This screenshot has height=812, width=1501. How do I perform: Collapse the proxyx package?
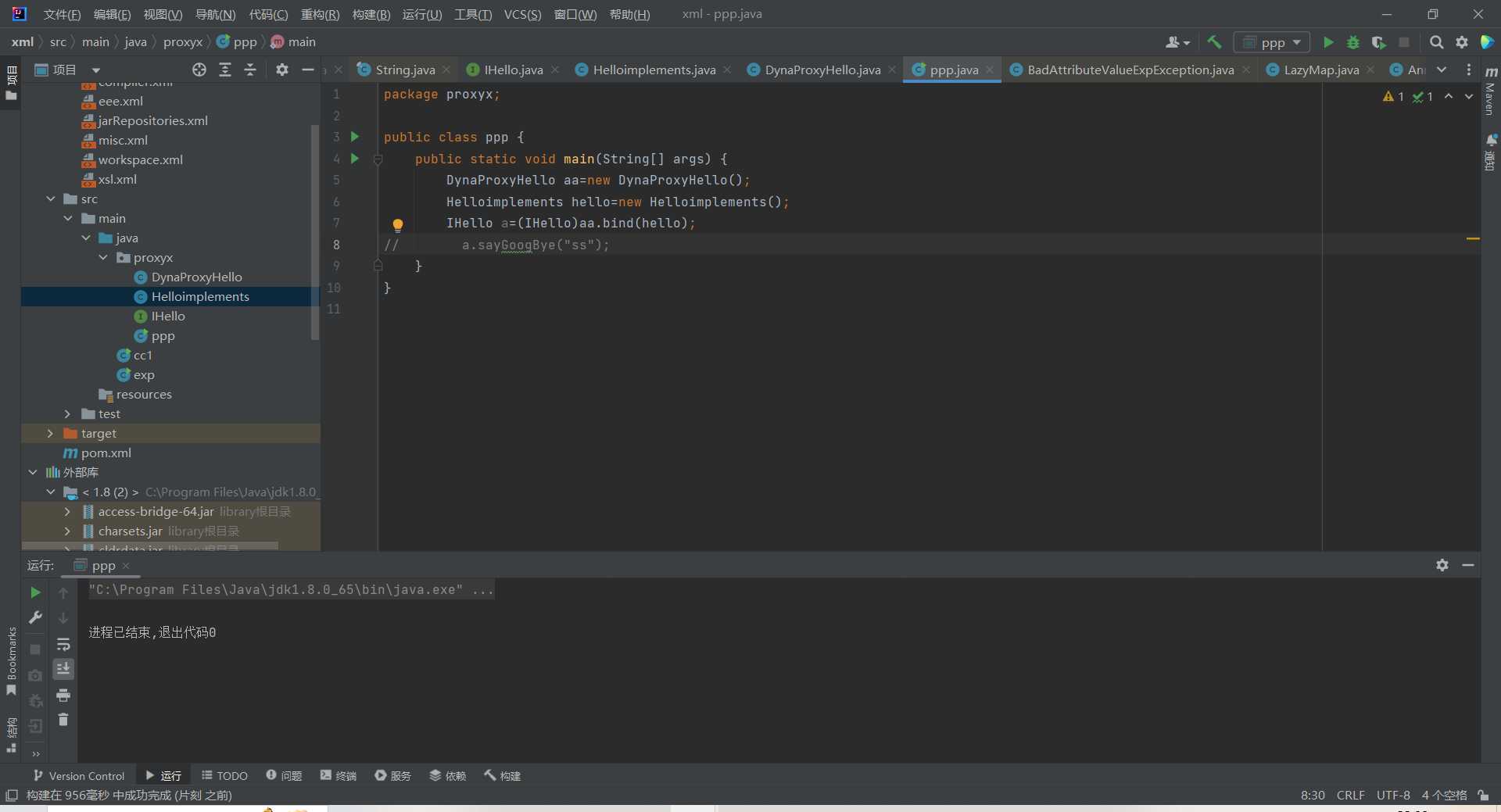pyautogui.click(x=103, y=257)
